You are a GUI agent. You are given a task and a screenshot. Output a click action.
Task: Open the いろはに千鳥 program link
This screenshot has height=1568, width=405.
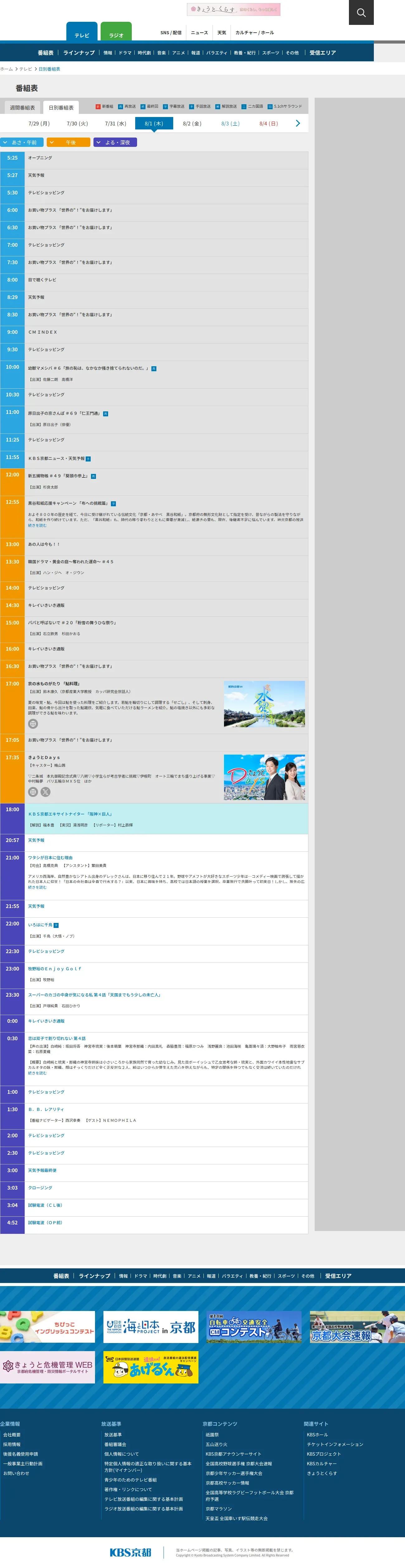pos(40,924)
